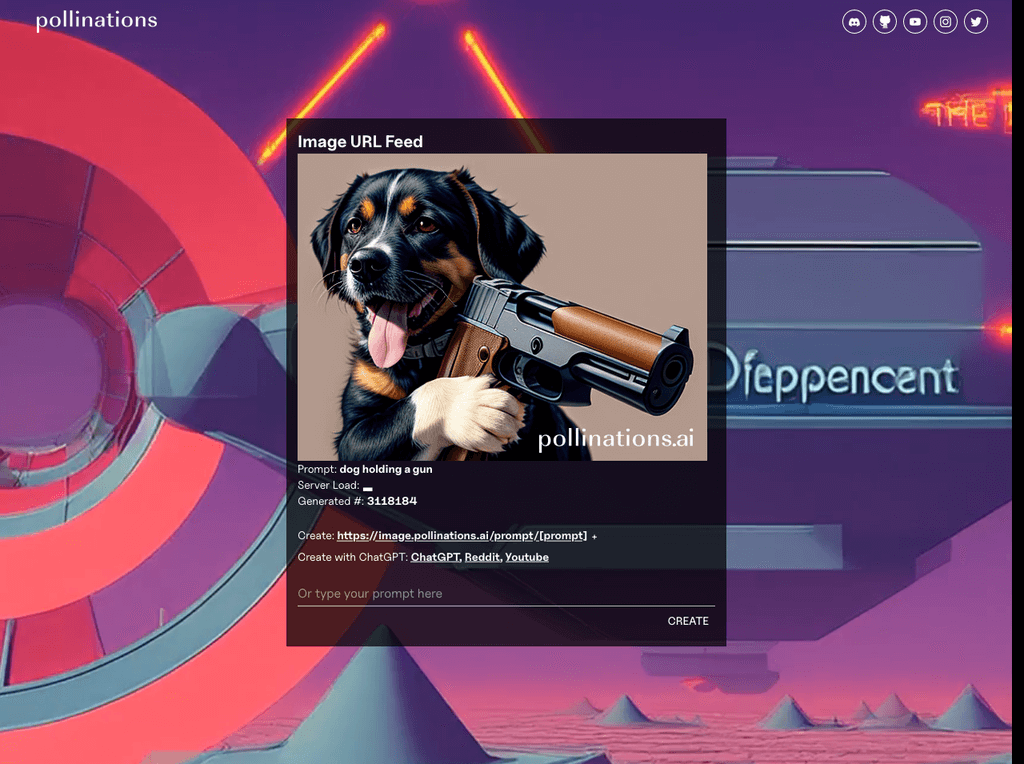Viewport: 1024px width, 764px height.
Task: Click the pollinations logo
Action: pyautogui.click(x=97, y=20)
